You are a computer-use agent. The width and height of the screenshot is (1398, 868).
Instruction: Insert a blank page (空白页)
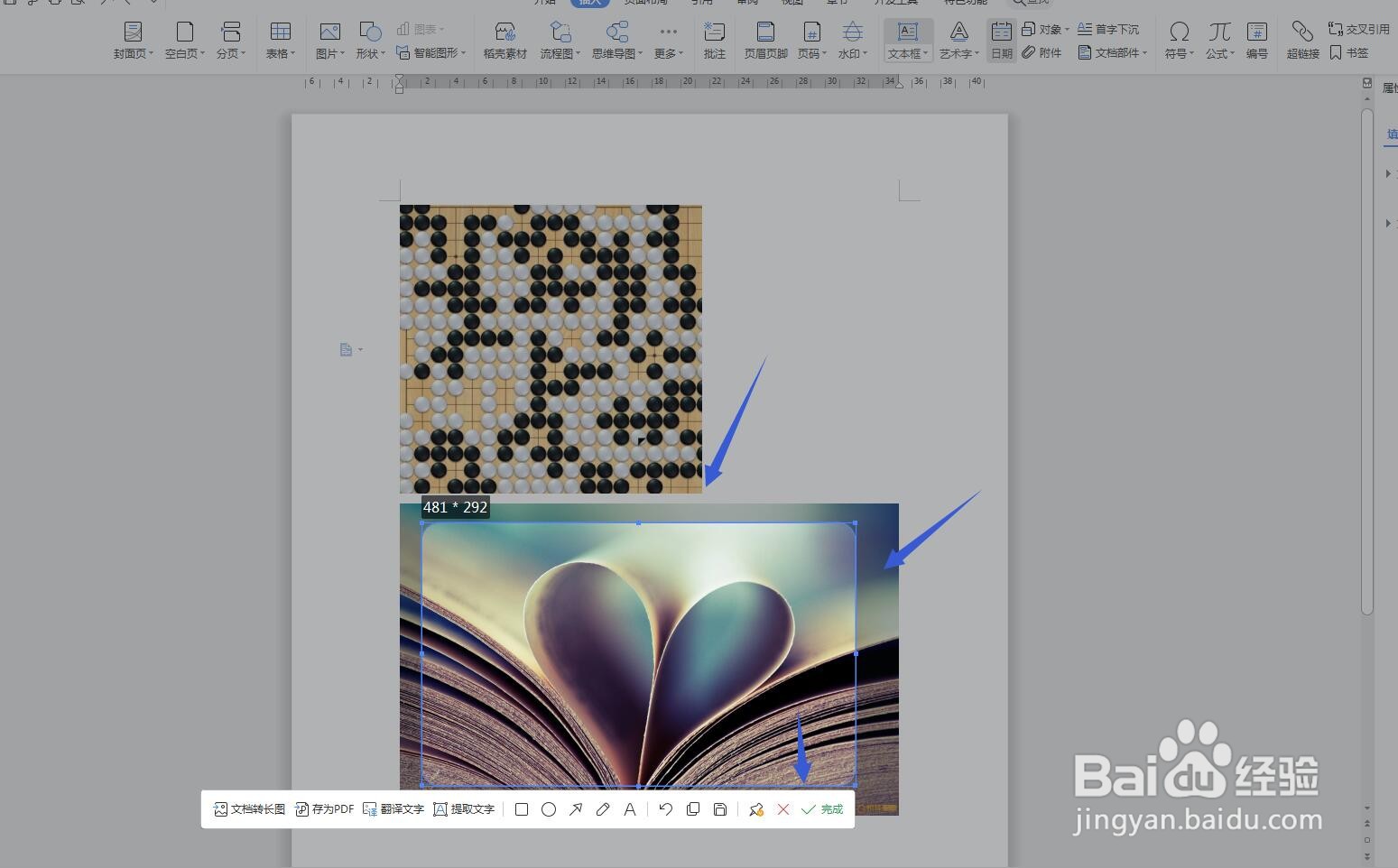tap(184, 41)
